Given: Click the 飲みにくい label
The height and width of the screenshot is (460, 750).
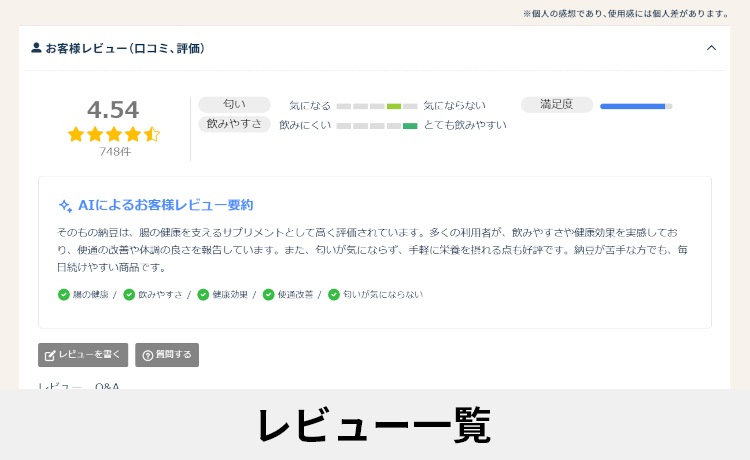Looking at the screenshot, I should pyautogui.click(x=305, y=125).
